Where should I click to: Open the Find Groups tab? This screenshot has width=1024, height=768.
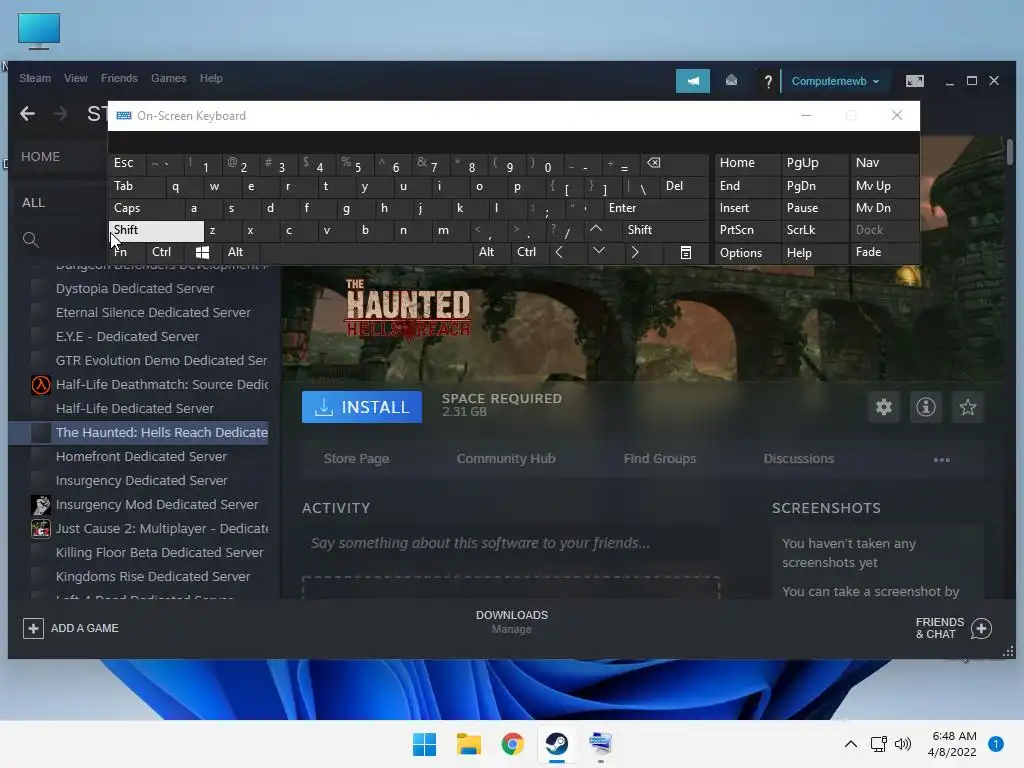pyautogui.click(x=660, y=459)
